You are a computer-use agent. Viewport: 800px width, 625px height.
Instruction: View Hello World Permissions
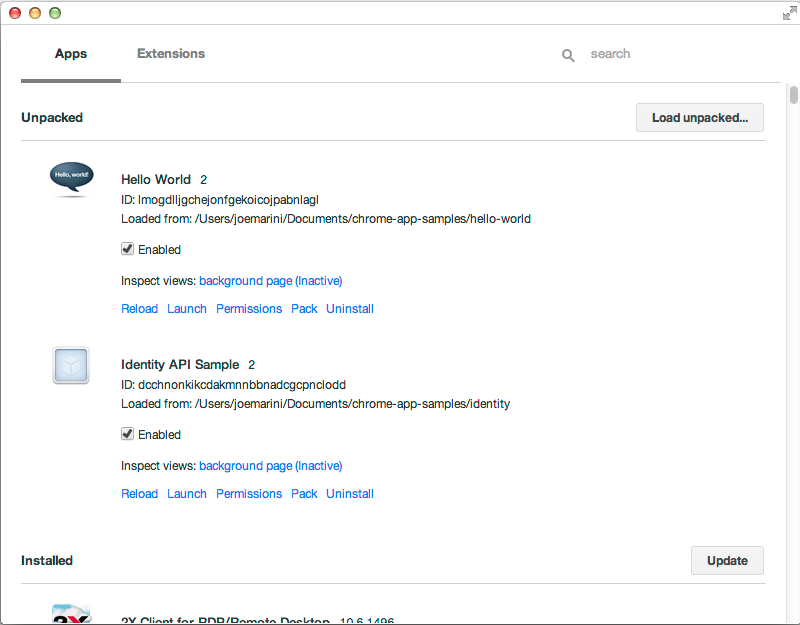(x=249, y=309)
